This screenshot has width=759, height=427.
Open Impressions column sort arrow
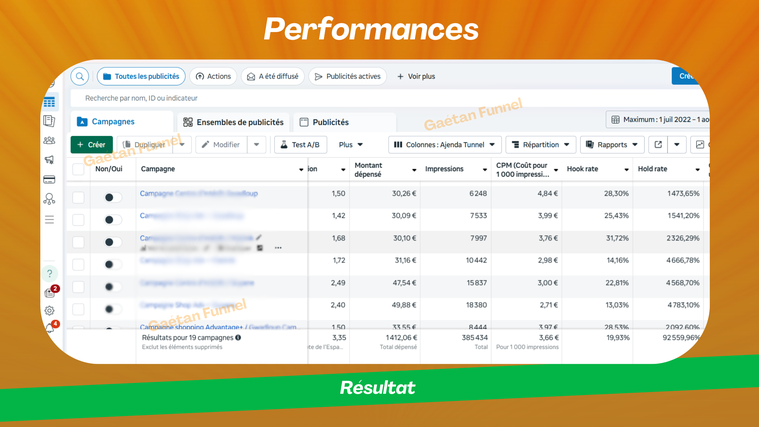click(485, 169)
